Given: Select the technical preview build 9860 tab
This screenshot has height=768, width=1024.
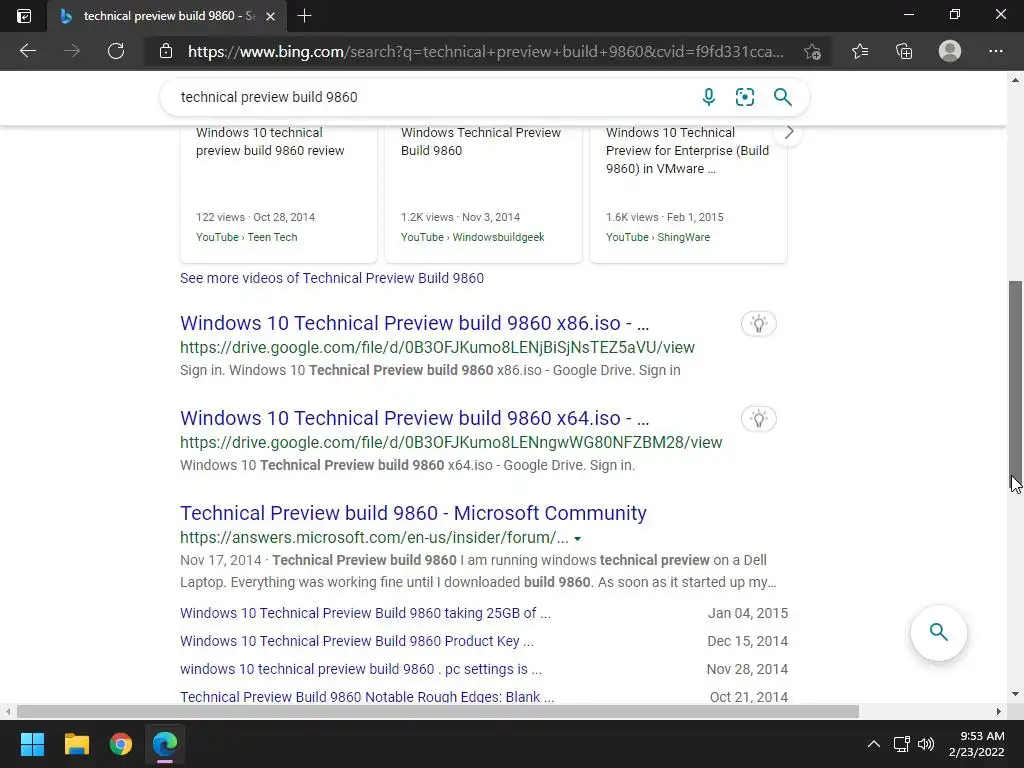Looking at the screenshot, I should click(167, 16).
